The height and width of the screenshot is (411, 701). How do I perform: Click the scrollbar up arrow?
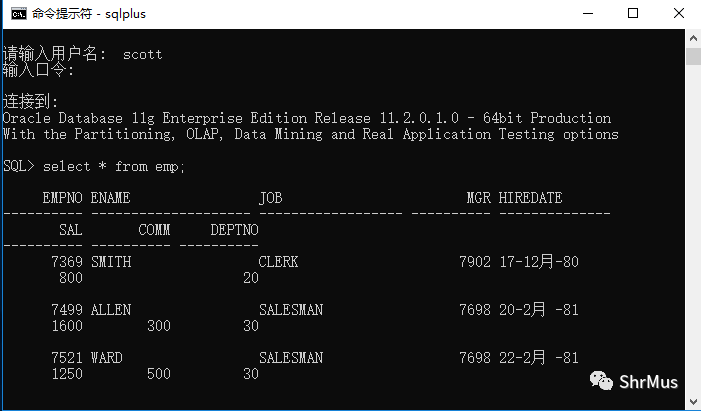pos(693,38)
